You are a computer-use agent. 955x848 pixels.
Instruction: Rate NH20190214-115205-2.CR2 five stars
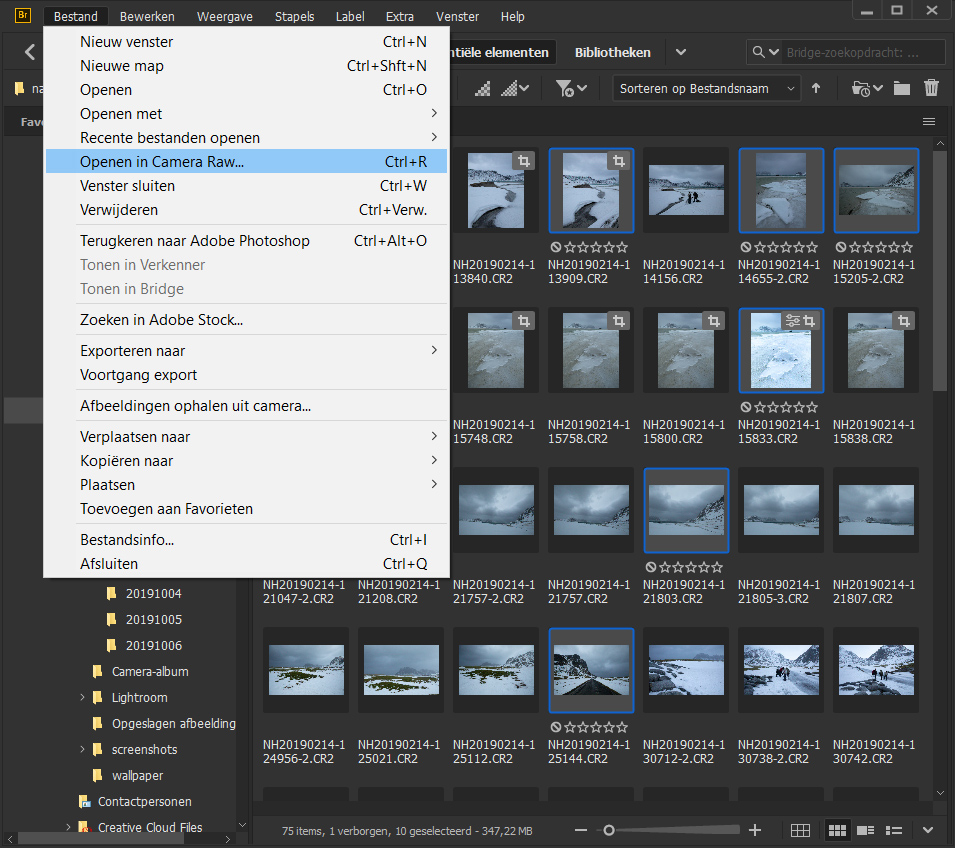coord(907,247)
